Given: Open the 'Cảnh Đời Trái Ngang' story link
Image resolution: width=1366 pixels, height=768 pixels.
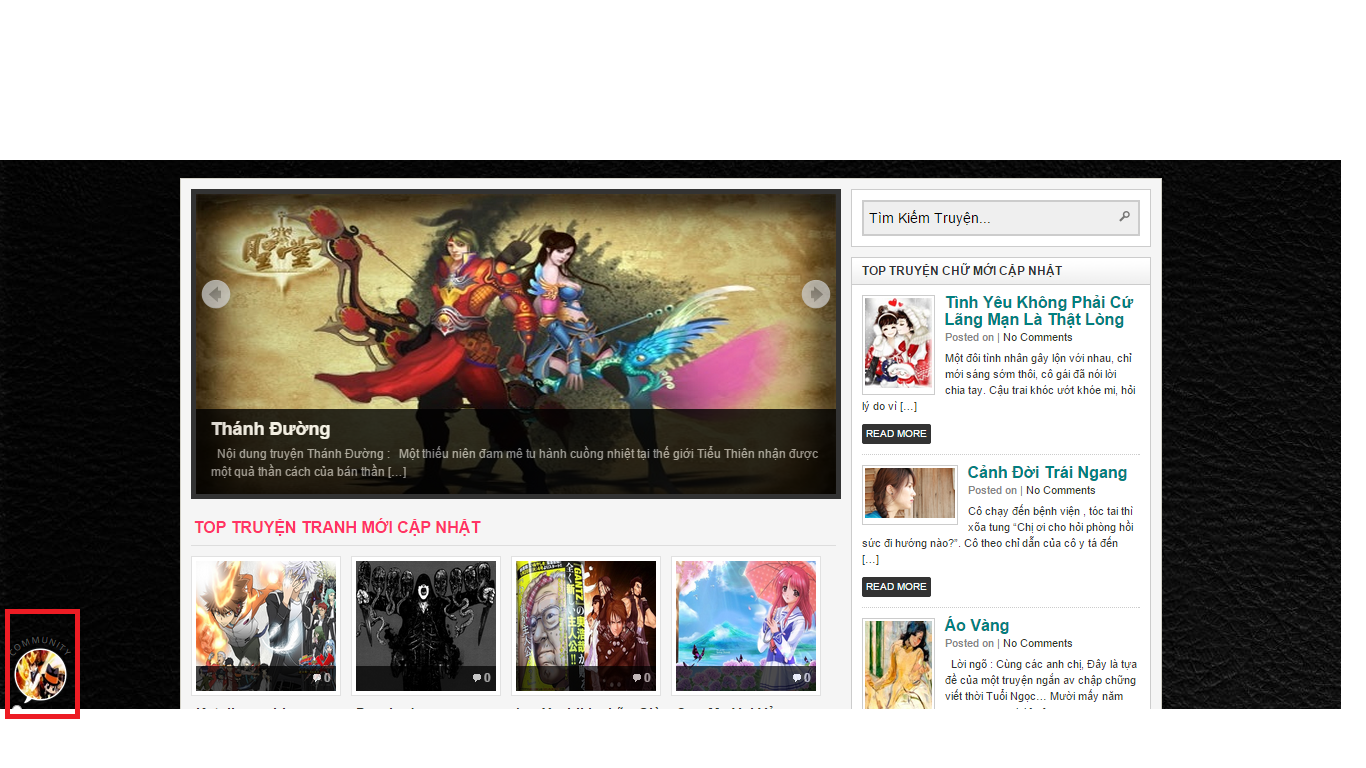Looking at the screenshot, I should click(1047, 472).
